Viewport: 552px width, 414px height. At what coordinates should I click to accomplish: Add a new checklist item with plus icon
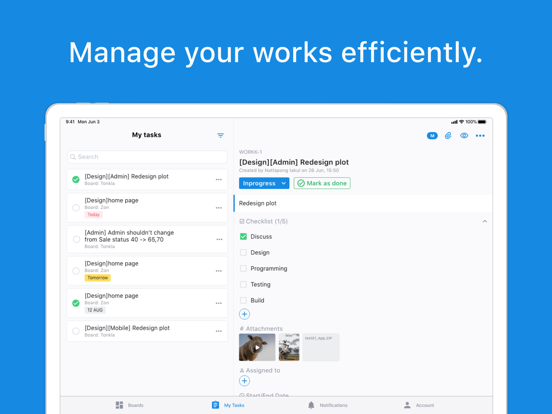pos(244,314)
